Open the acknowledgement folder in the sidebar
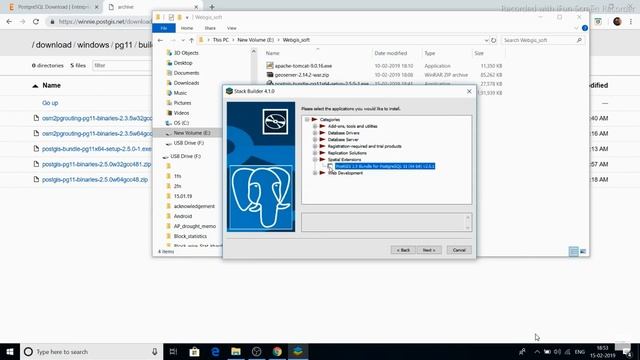Screen dimensions: 640x360 (194, 207)
